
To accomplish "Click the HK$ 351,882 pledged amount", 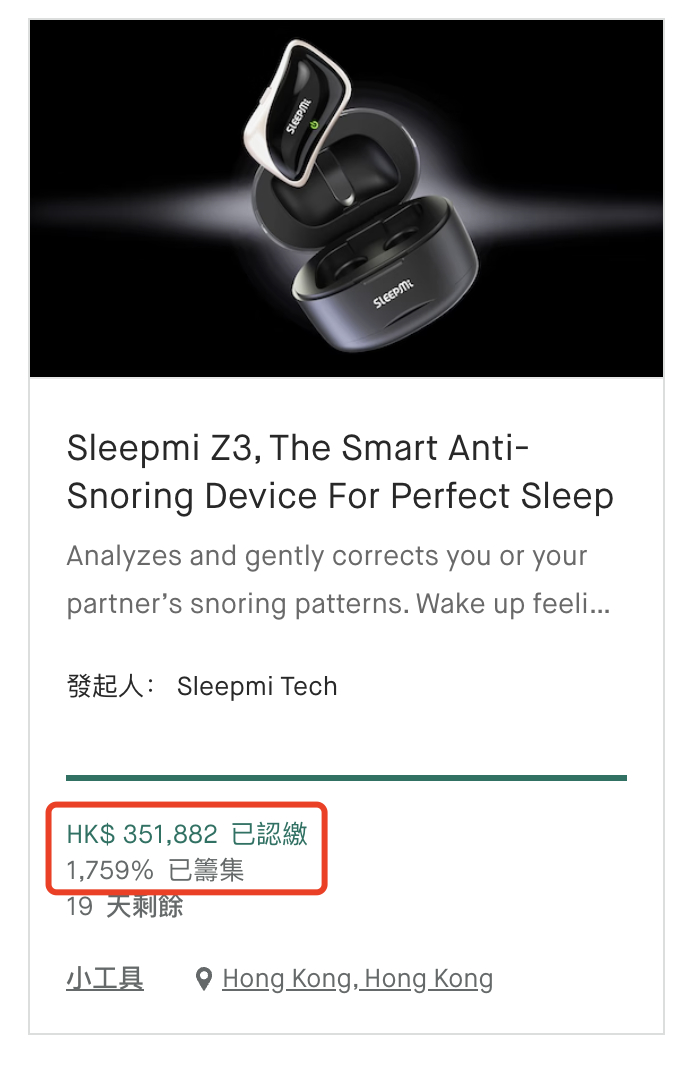I will (x=143, y=834).
